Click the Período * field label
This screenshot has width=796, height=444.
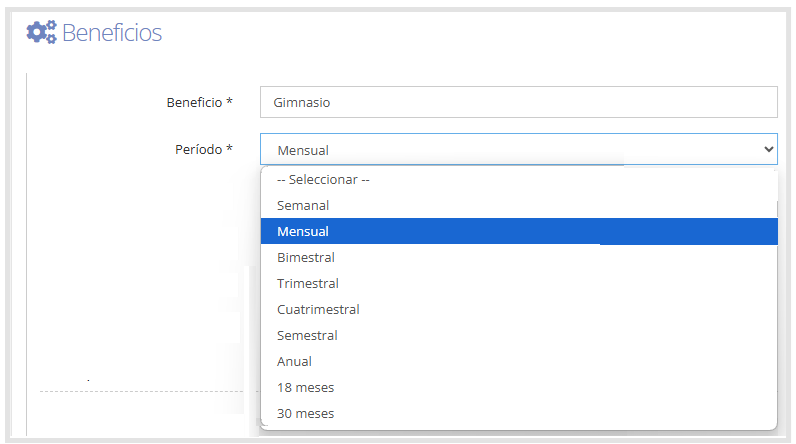pyautogui.click(x=204, y=149)
